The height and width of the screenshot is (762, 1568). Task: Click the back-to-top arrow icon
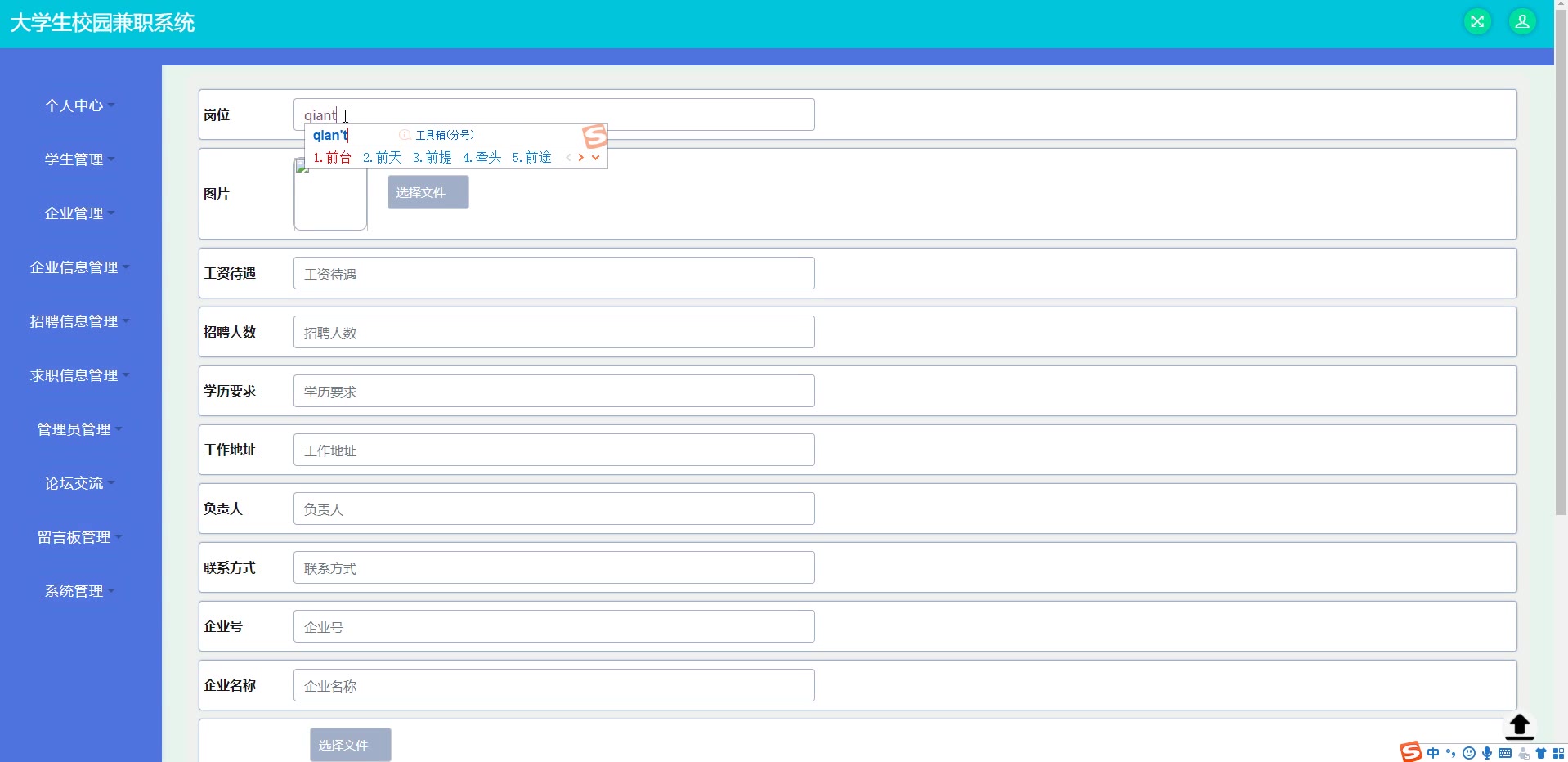1520,727
